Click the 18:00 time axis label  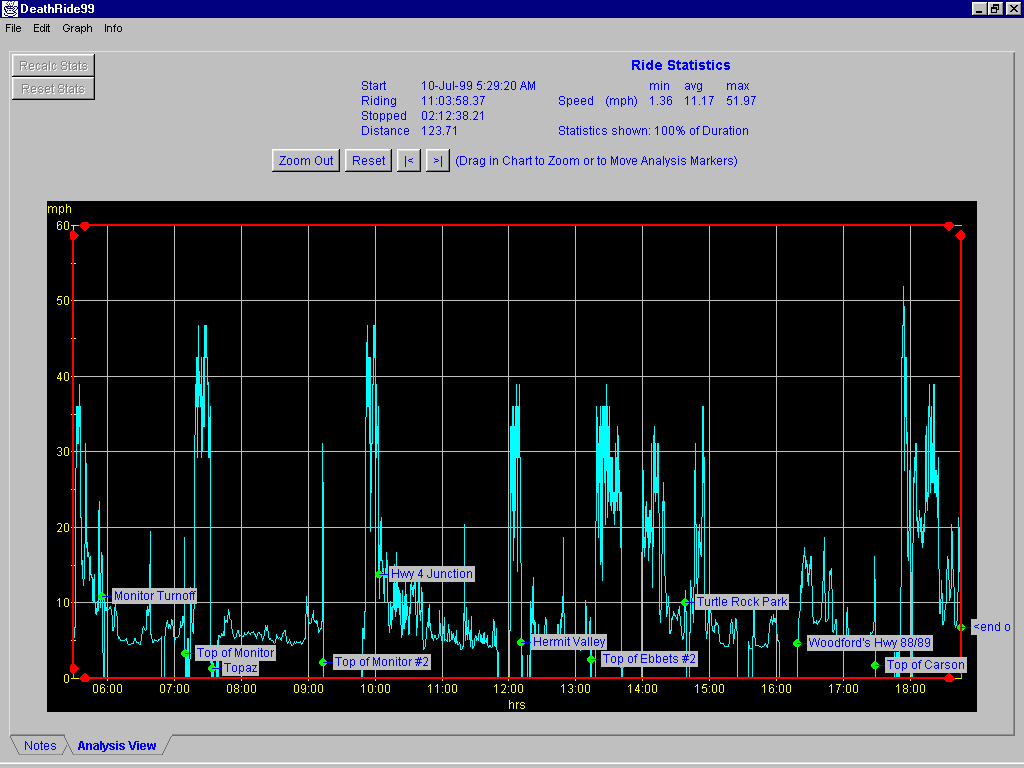click(x=910, y=689)
